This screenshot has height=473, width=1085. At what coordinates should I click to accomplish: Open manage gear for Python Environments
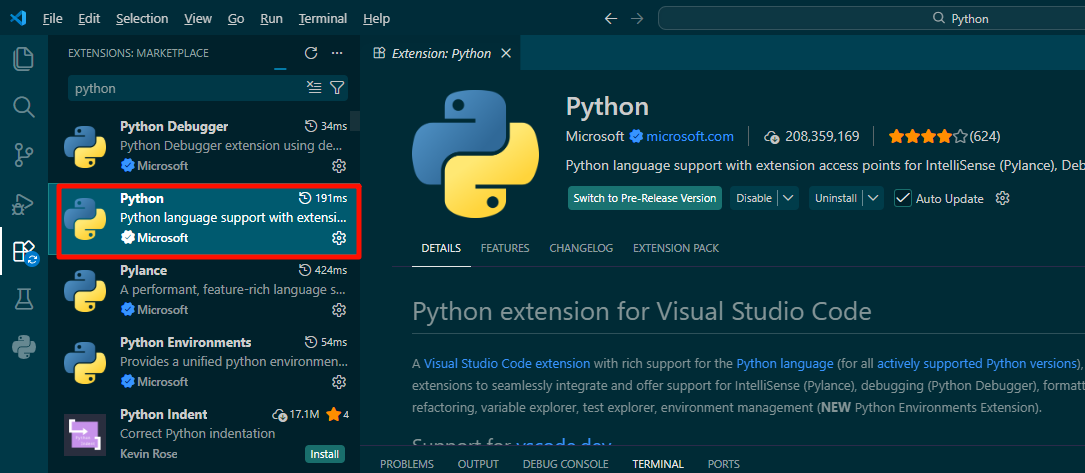[x=338, y=382]
